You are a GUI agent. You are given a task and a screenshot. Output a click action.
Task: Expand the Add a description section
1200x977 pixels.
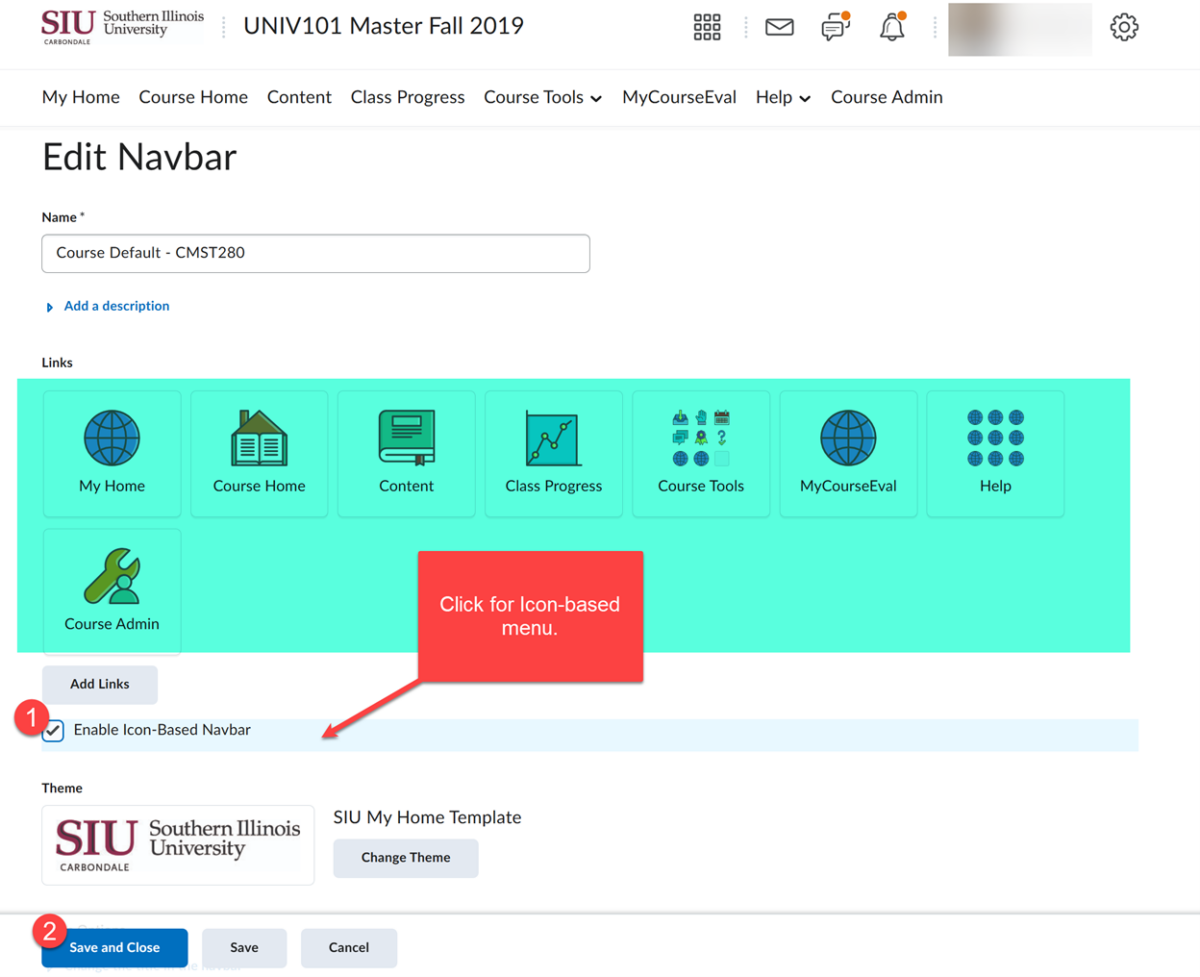116,306
